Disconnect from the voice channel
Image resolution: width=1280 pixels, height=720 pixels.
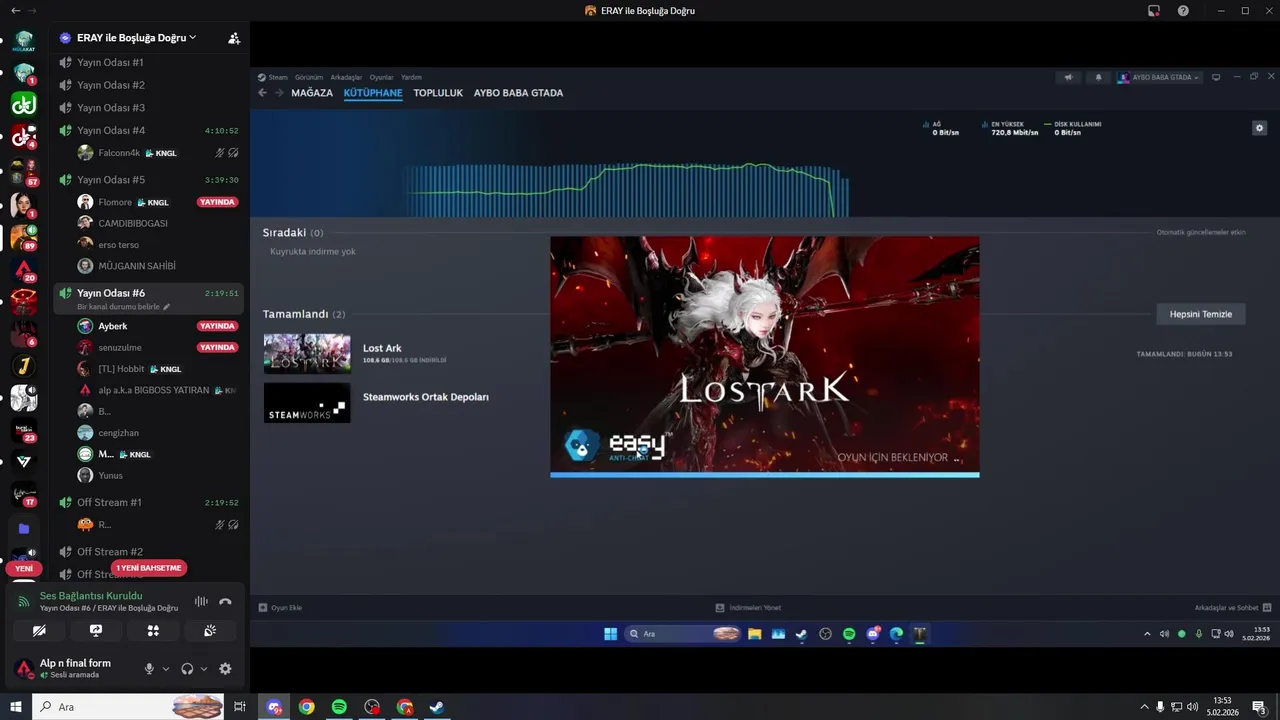click(225, 601)
